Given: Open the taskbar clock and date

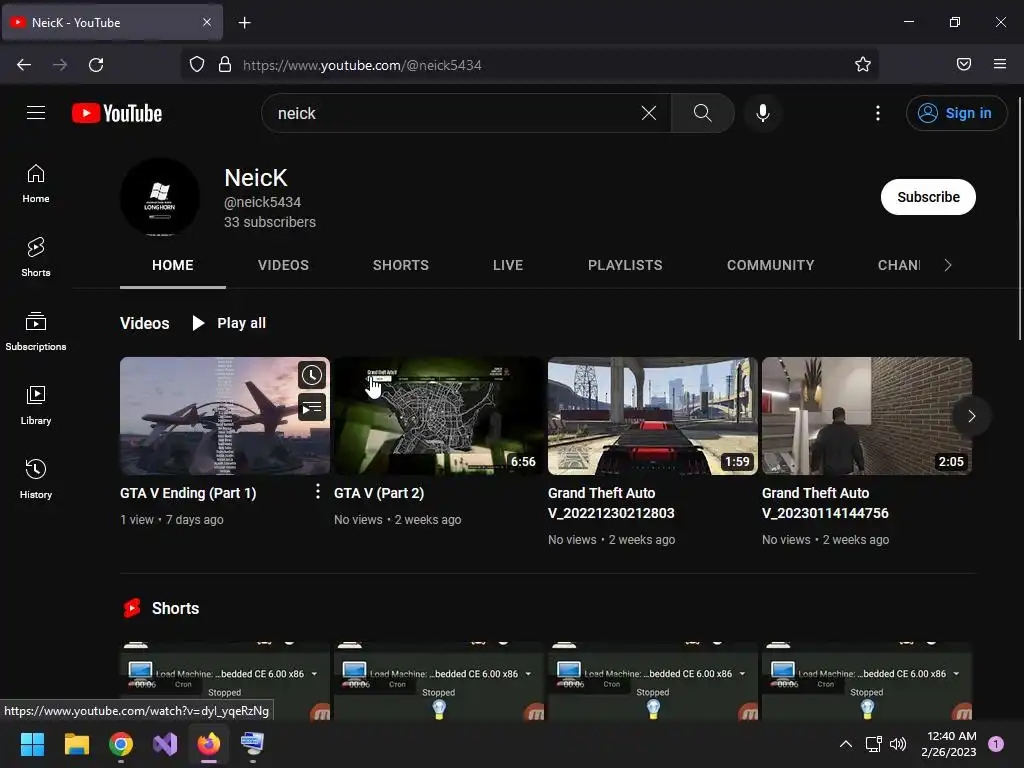Looking at the screenshot, I should point(949,744).
